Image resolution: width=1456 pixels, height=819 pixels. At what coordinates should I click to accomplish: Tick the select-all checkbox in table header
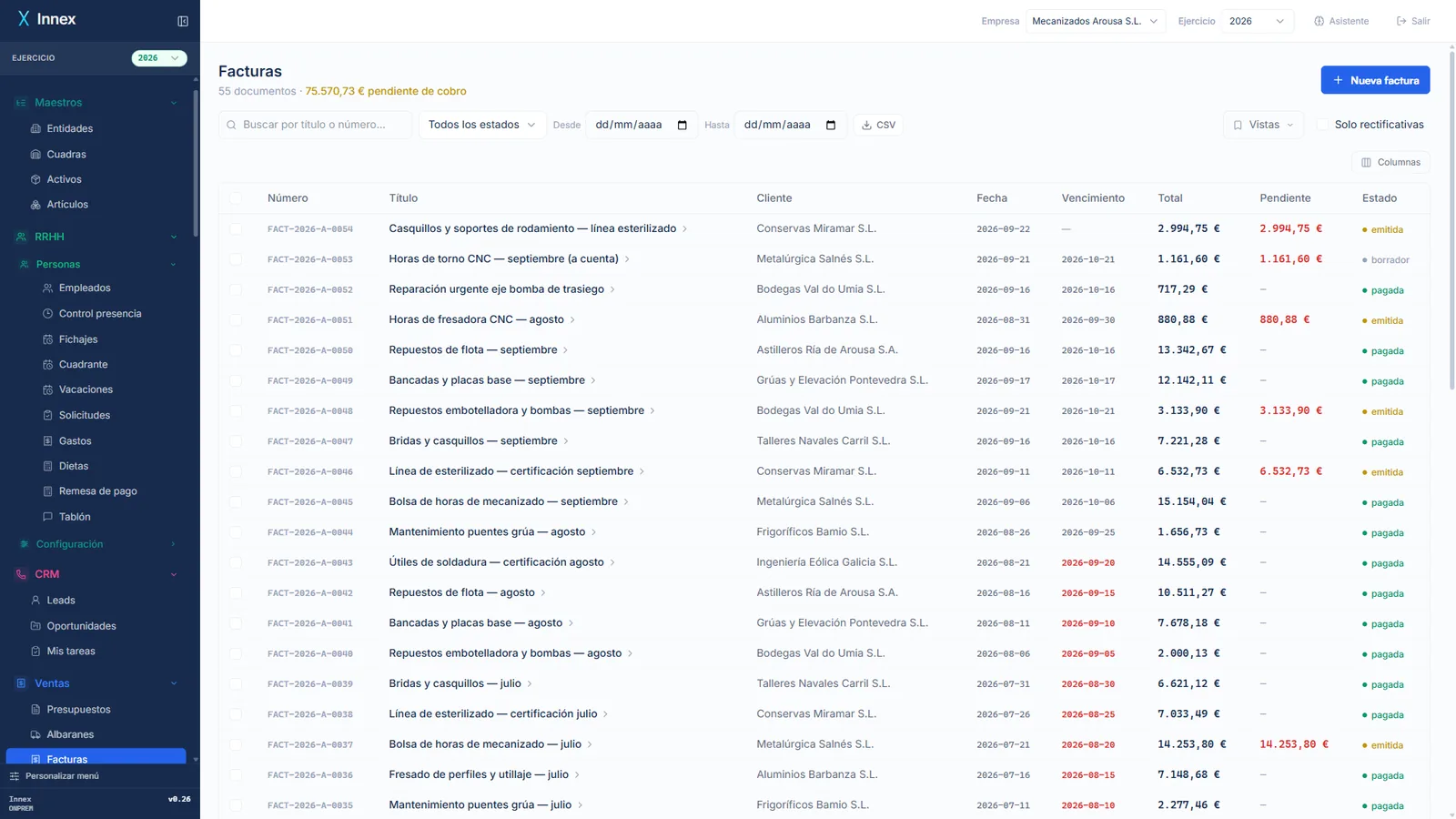point(236,197)
